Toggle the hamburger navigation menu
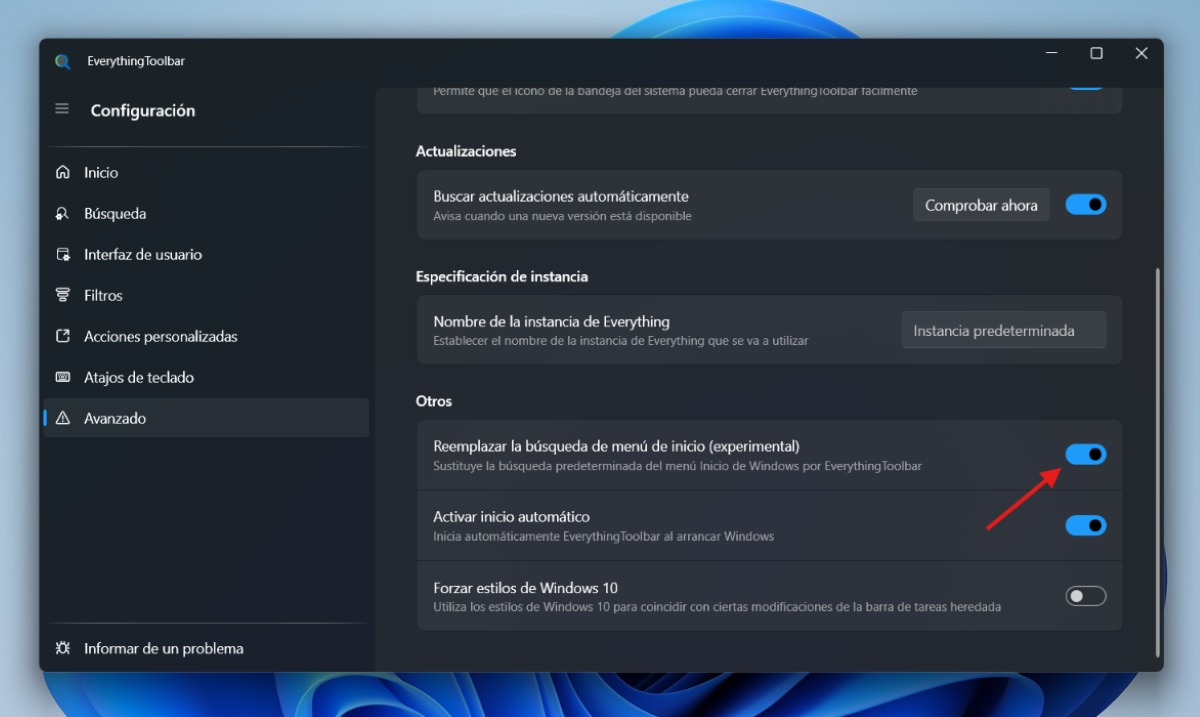1200x717 pixels. click(x=62, y=109)
